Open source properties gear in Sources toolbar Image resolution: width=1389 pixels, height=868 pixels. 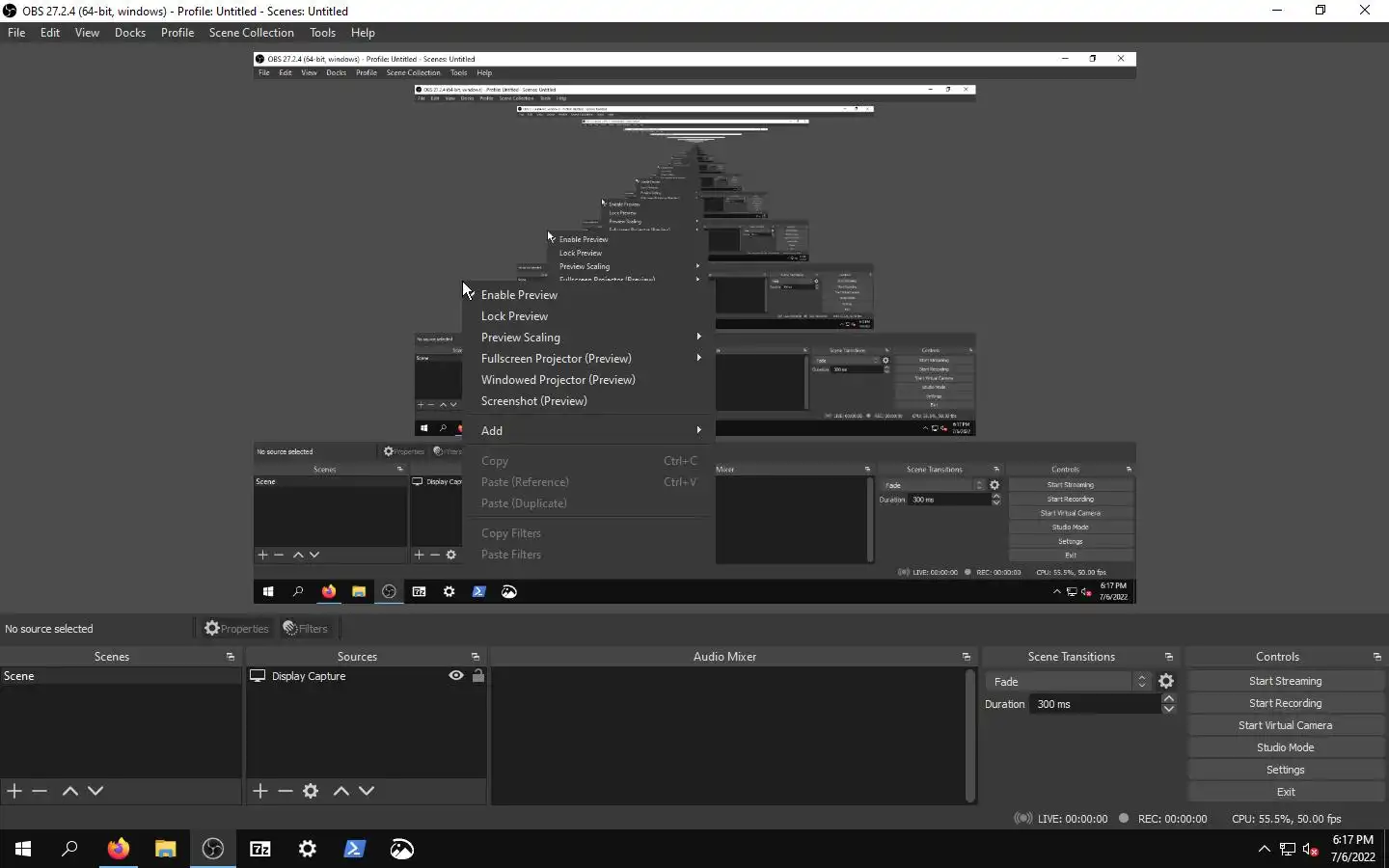[x=311, y=791]
